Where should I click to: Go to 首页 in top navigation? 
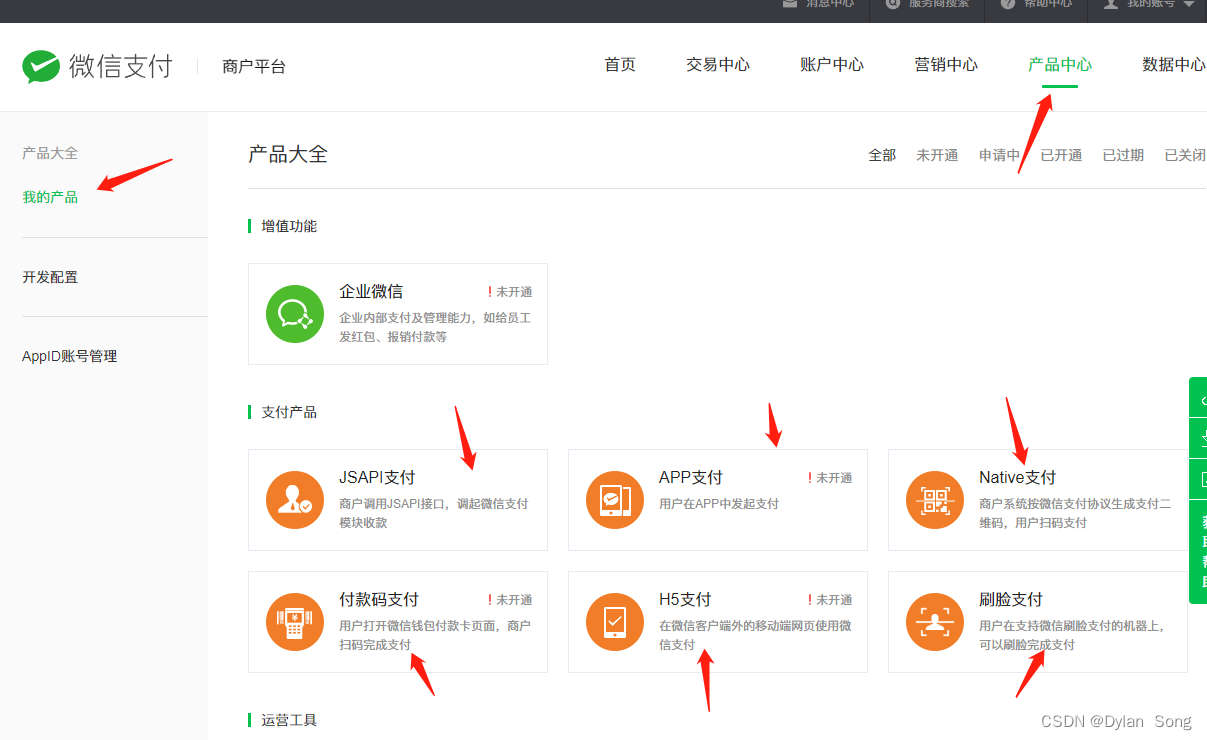620,65
